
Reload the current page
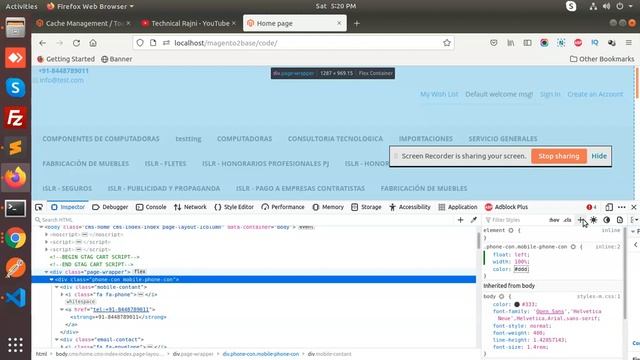(x=76, y=43)
